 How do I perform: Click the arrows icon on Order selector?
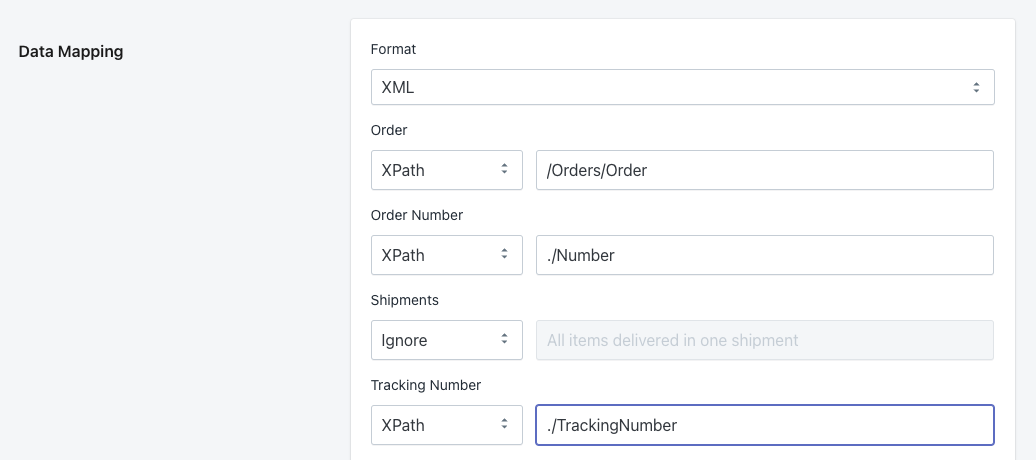click(x=505, y=170)
